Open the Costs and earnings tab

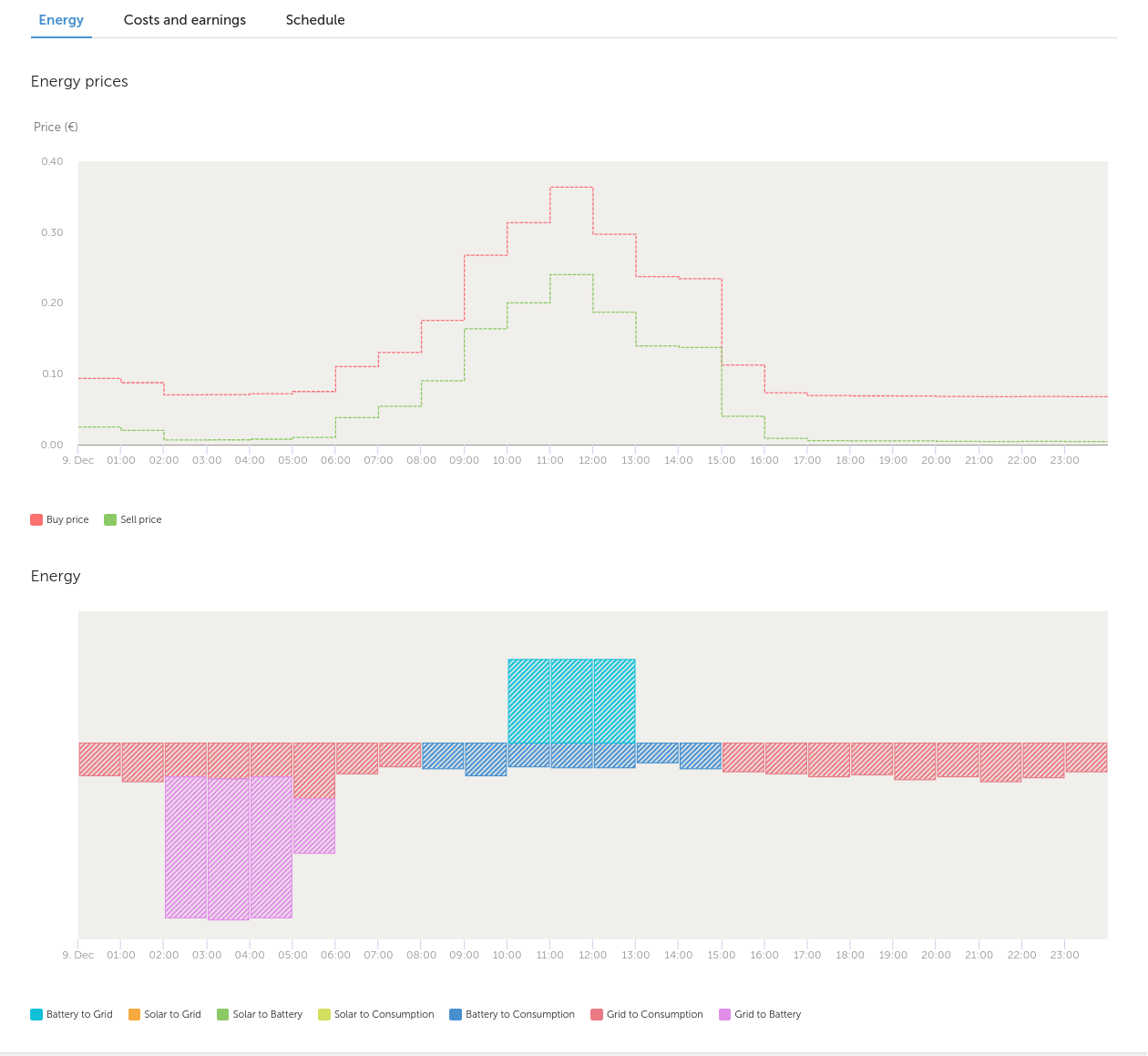click(x=185, y=20)
